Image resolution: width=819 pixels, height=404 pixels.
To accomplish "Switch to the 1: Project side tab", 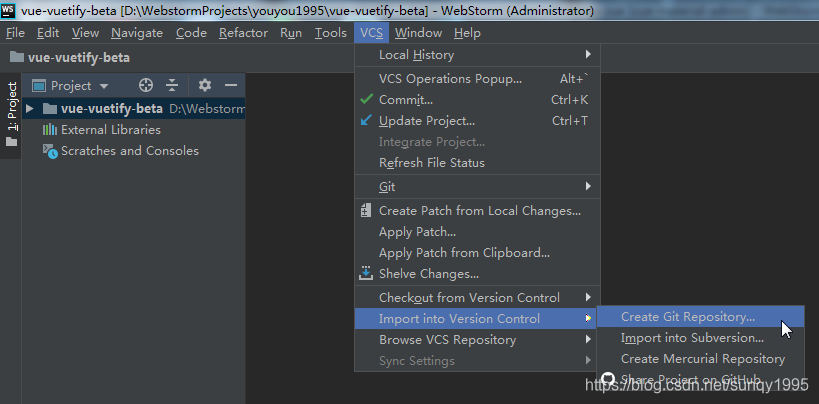I will pos(11,115).
